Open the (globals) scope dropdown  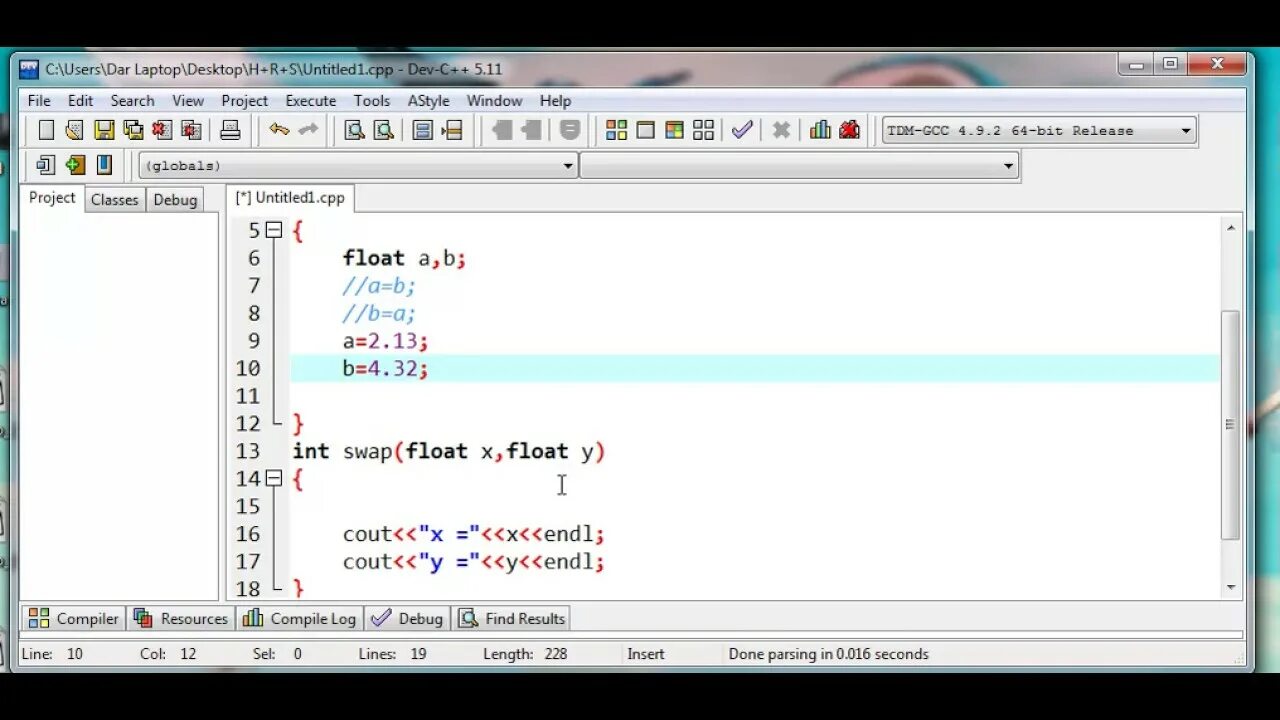pyautogui.click(x=358, y=166)
